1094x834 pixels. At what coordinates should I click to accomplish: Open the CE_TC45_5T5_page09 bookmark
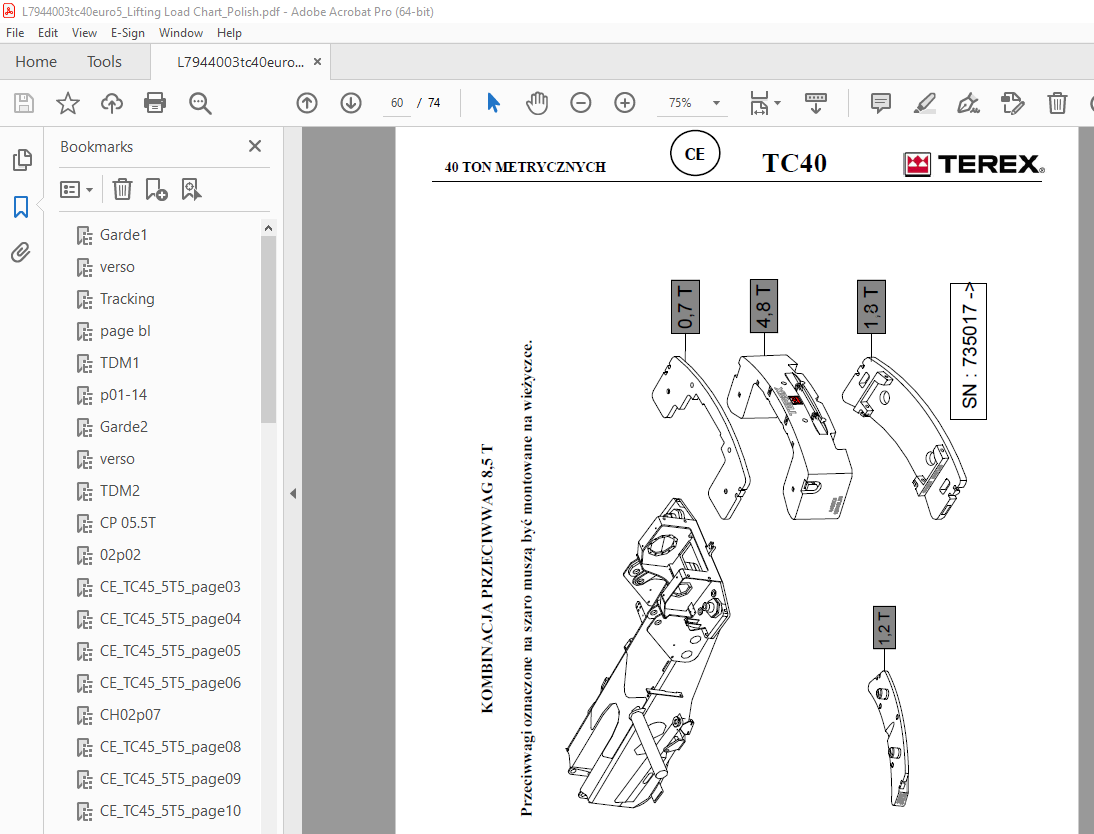pos(170,779)
